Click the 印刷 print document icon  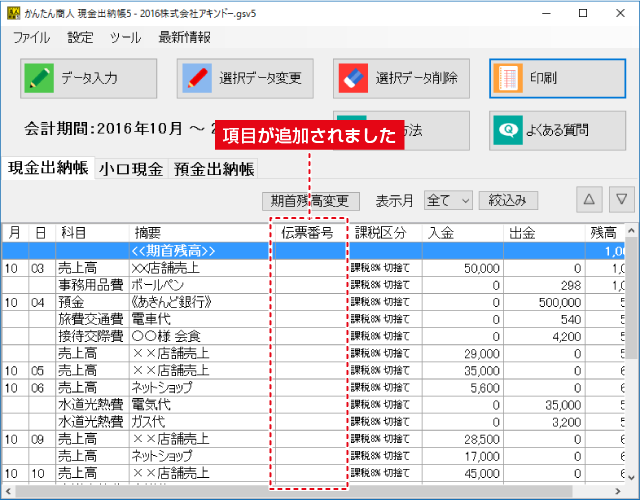click(510, 77)
